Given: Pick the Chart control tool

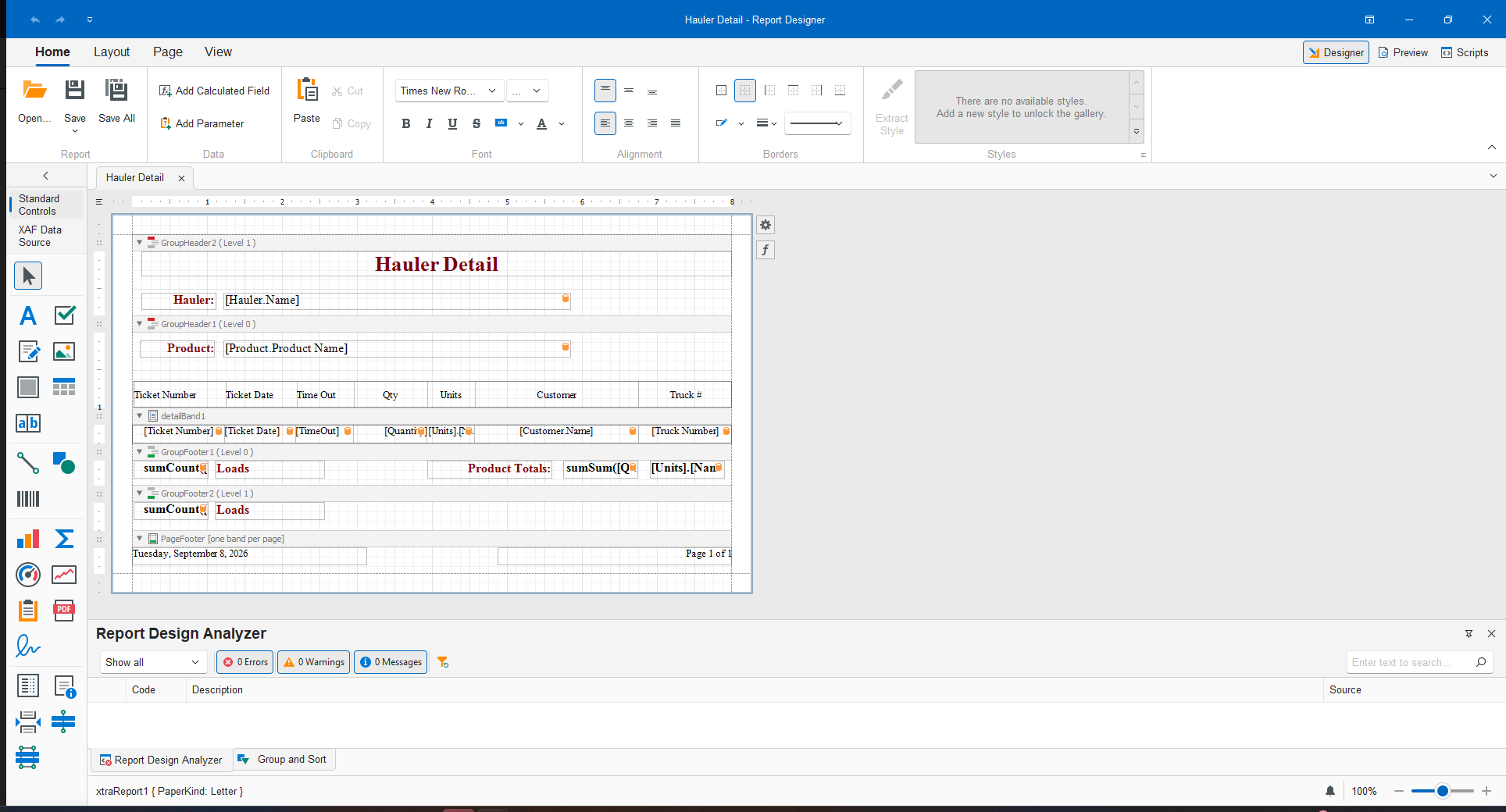Looking at the screenshot, I should pos(28,539).
